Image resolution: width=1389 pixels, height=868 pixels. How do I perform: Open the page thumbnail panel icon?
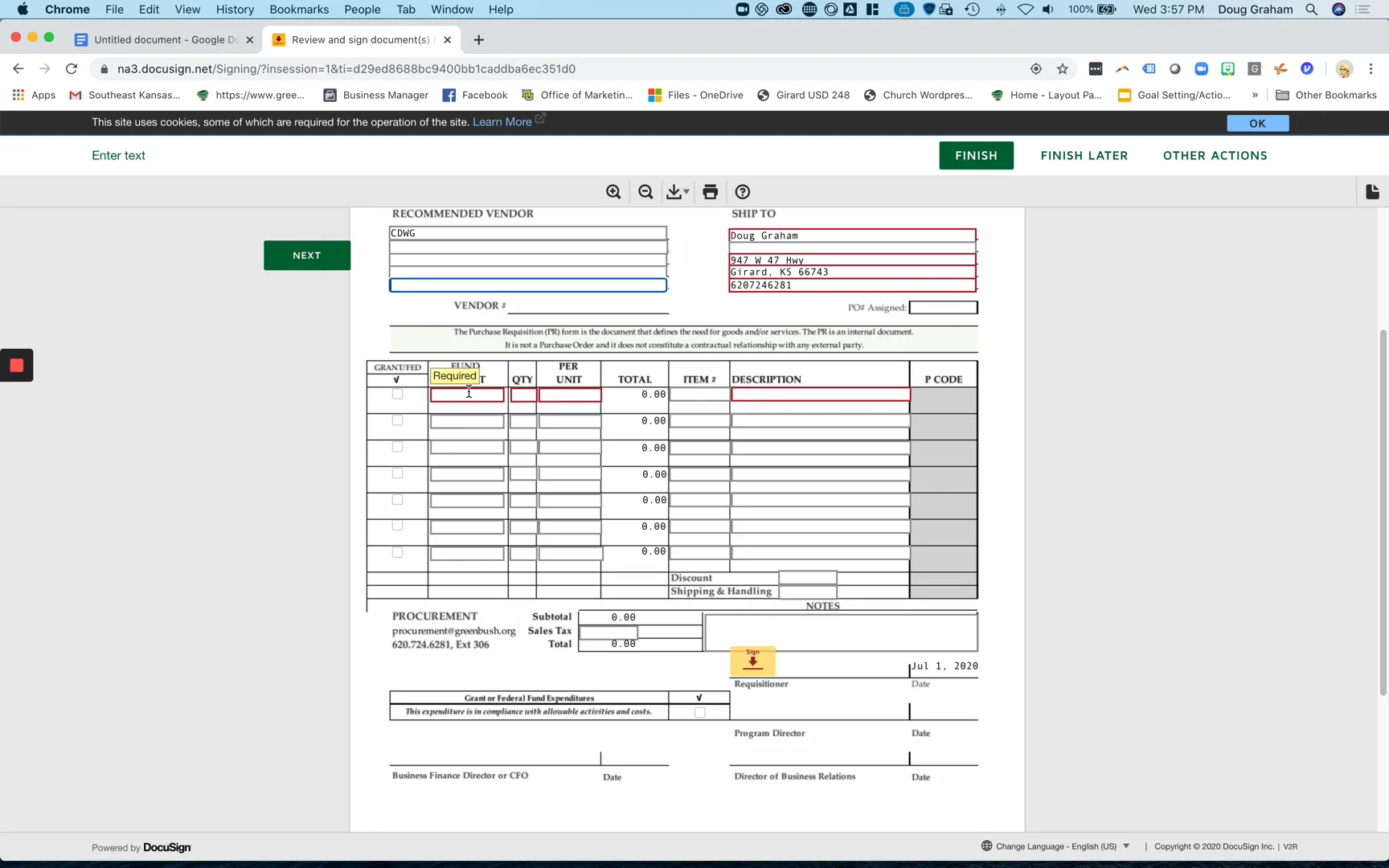(1372, 191)
